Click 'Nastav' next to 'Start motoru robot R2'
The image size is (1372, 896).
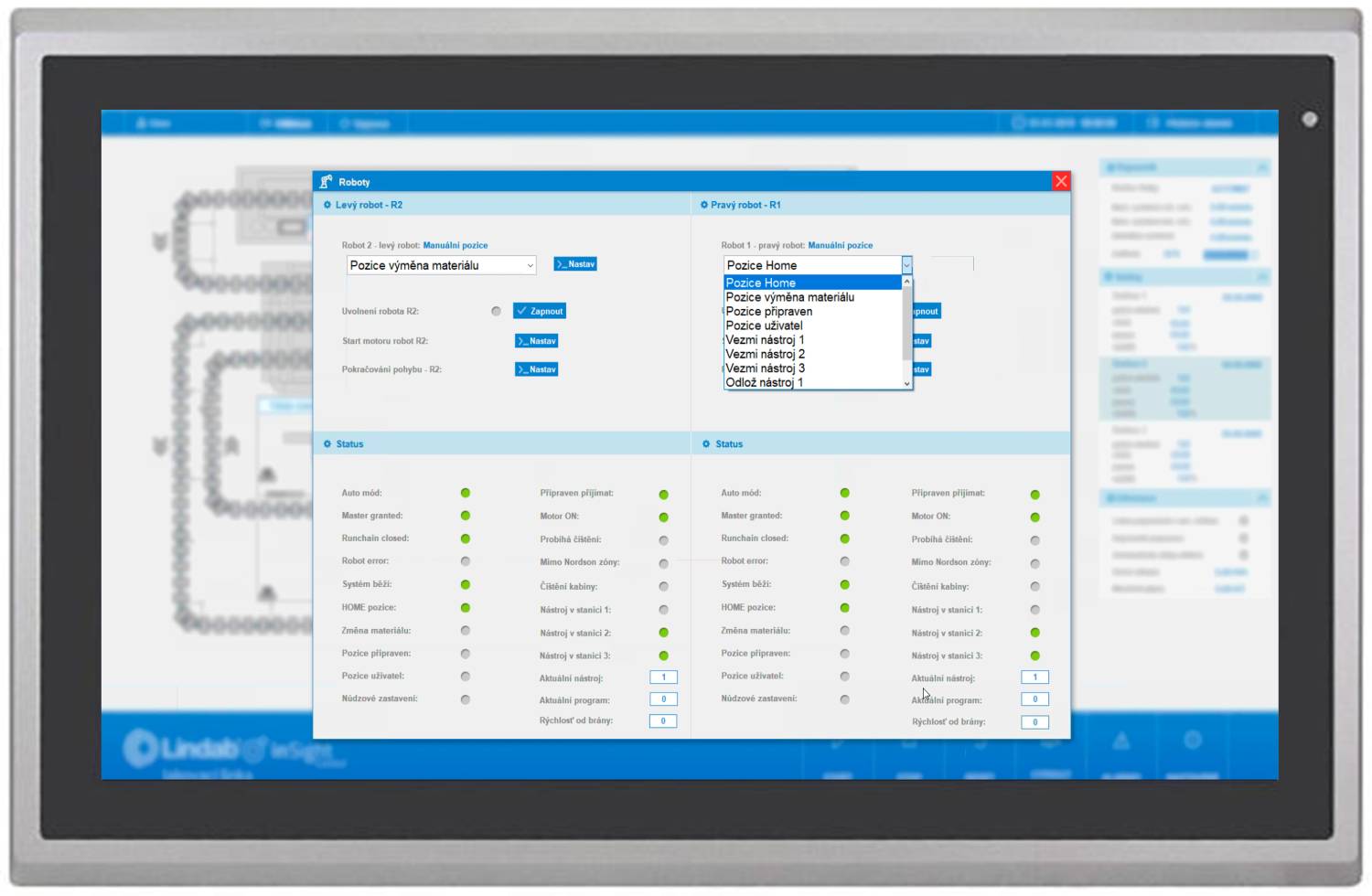pos(537,340)
